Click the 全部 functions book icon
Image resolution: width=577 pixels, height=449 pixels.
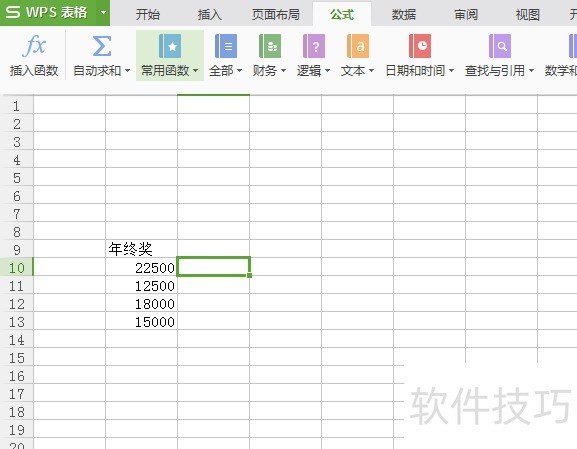(x=225, y=46)
